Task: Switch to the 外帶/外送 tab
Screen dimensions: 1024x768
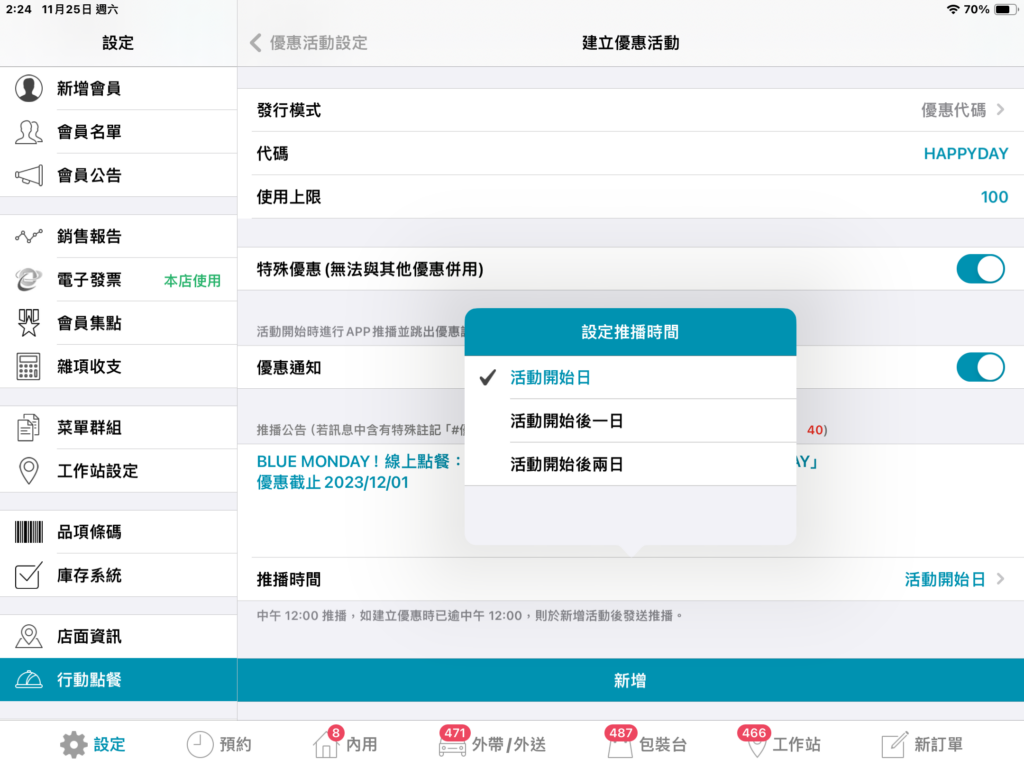Action: 492,744
